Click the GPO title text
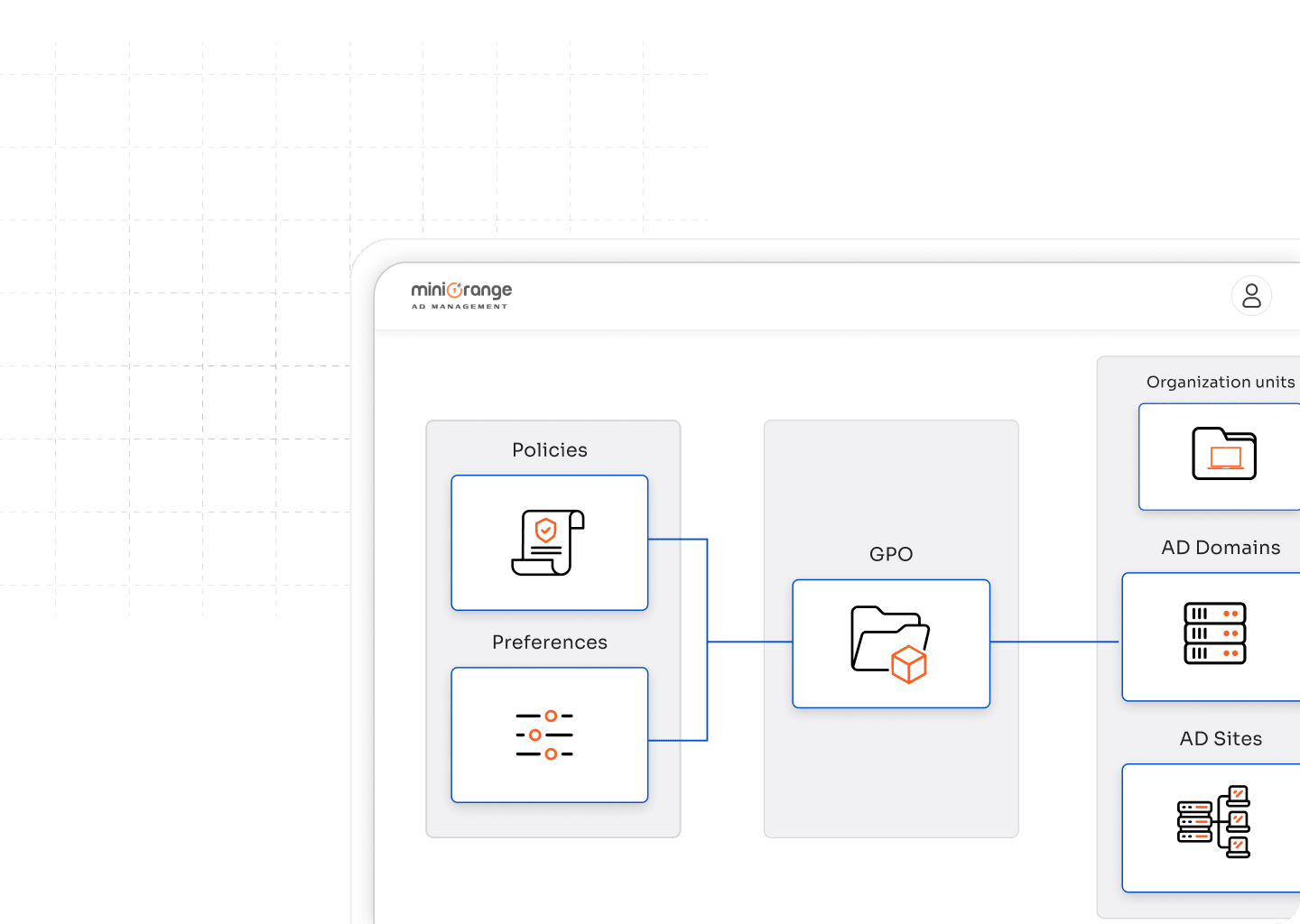The height and width of the screenshot is (924, 1300). coord(890,554)
